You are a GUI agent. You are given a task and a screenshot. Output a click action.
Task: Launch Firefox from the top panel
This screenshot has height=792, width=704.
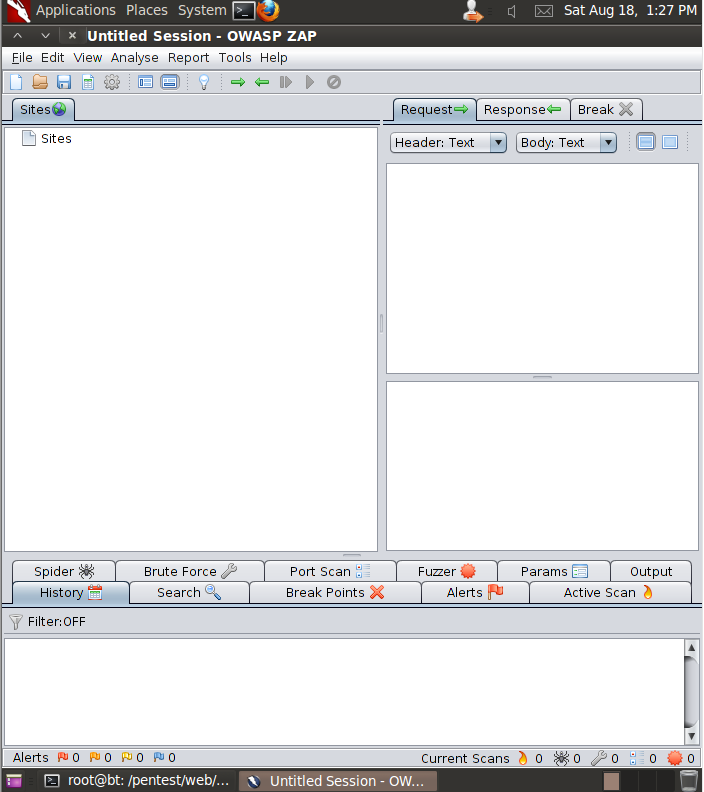click(268, 11)
